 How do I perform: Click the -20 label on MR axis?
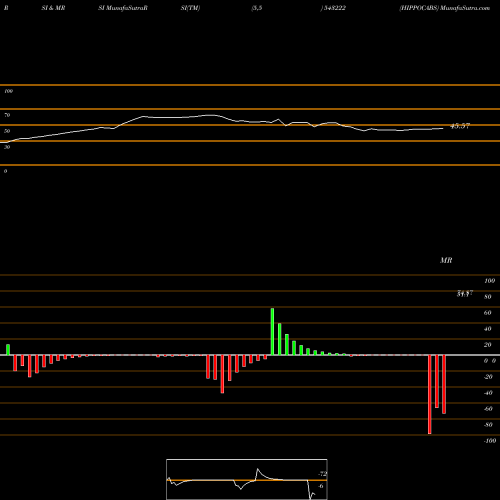488,377
